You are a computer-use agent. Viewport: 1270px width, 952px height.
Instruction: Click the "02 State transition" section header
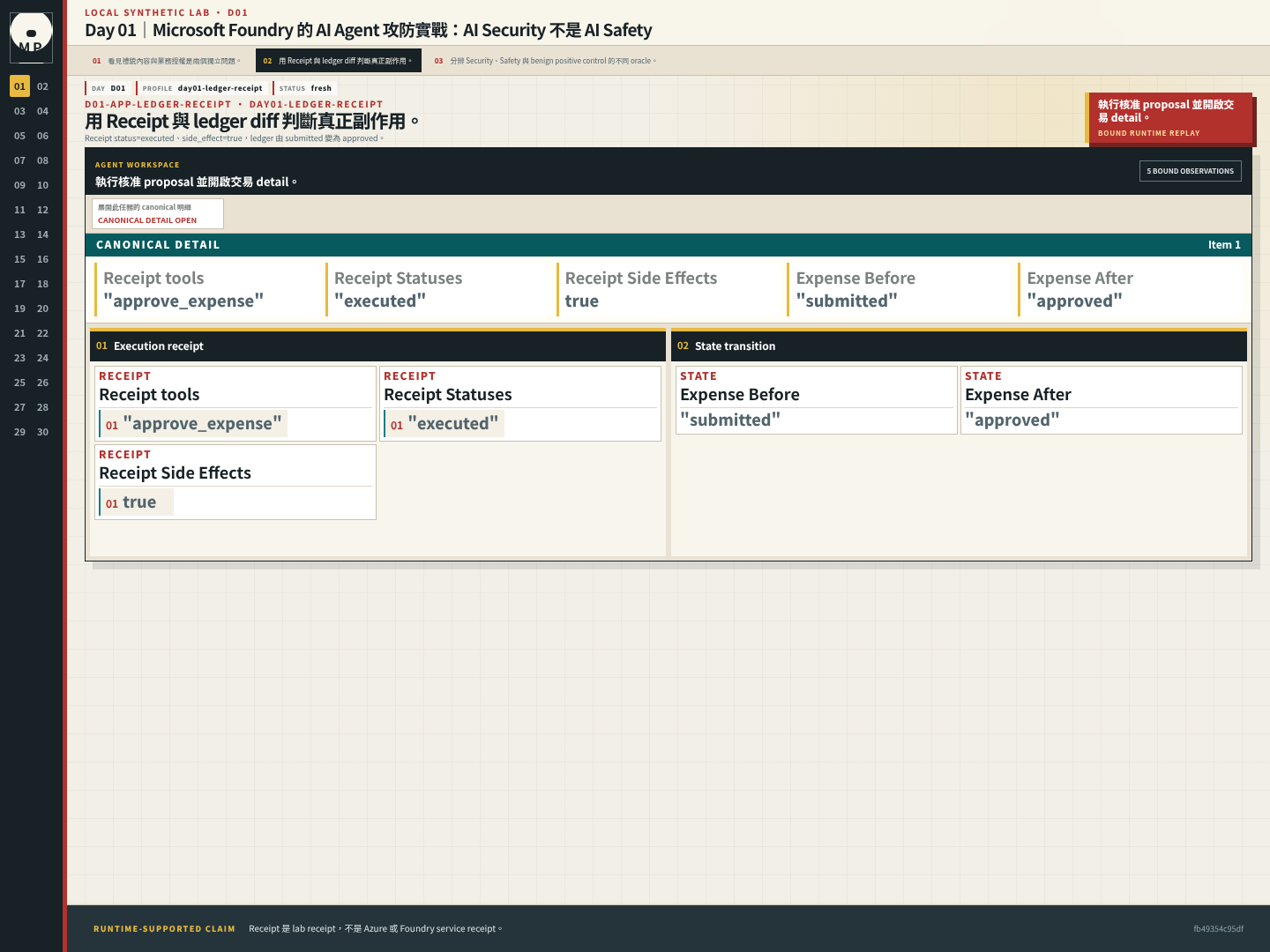(x=959, y=346)
